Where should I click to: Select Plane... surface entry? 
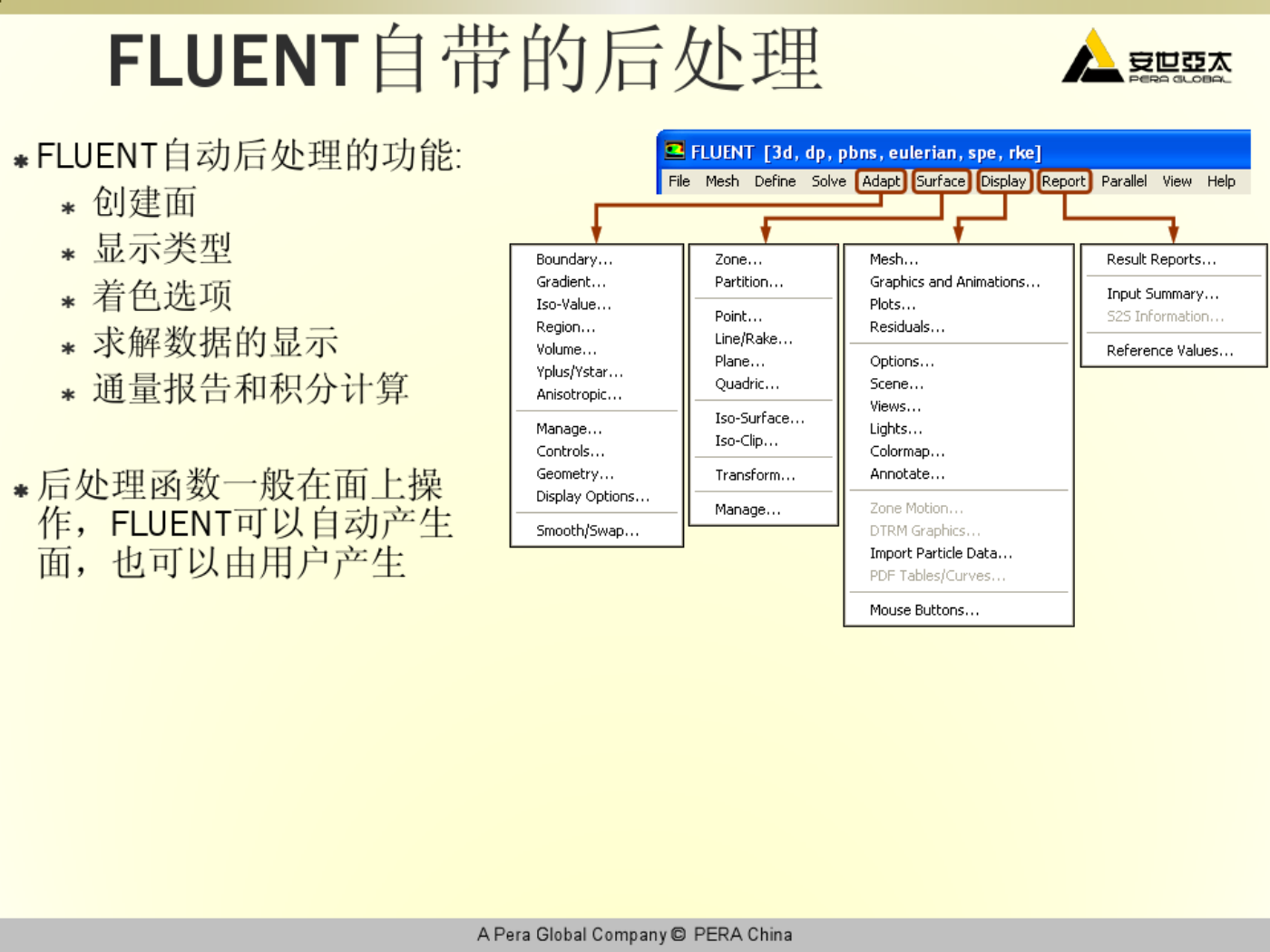739,361
